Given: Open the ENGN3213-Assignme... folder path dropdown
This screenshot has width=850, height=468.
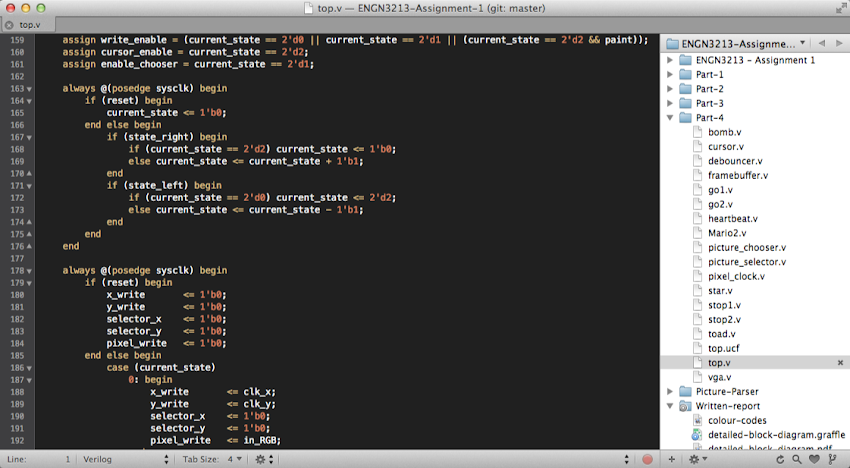Looking at the screenshot, I should click(736, 43).
